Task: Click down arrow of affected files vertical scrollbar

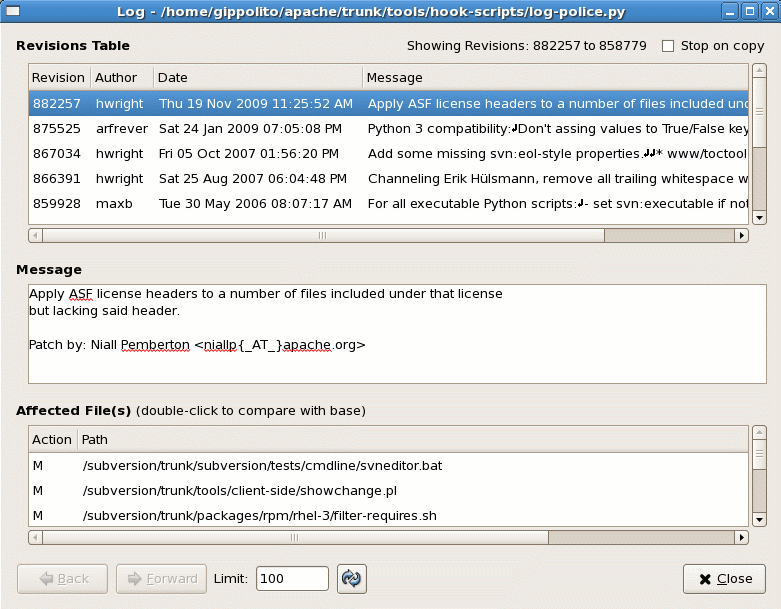Action: point(759,520)
